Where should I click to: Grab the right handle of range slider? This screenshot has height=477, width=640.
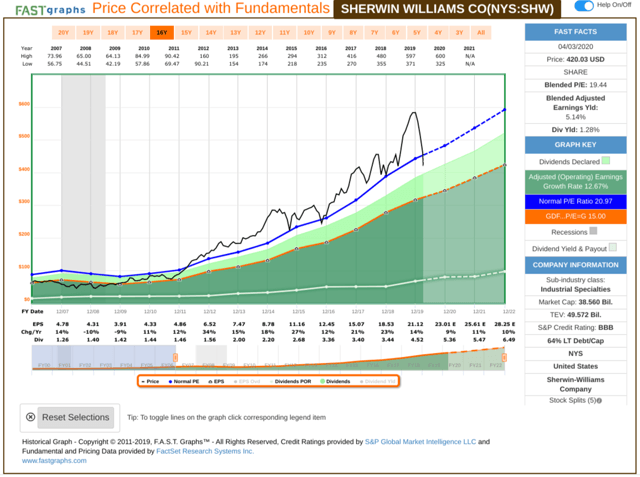[504, 357]
